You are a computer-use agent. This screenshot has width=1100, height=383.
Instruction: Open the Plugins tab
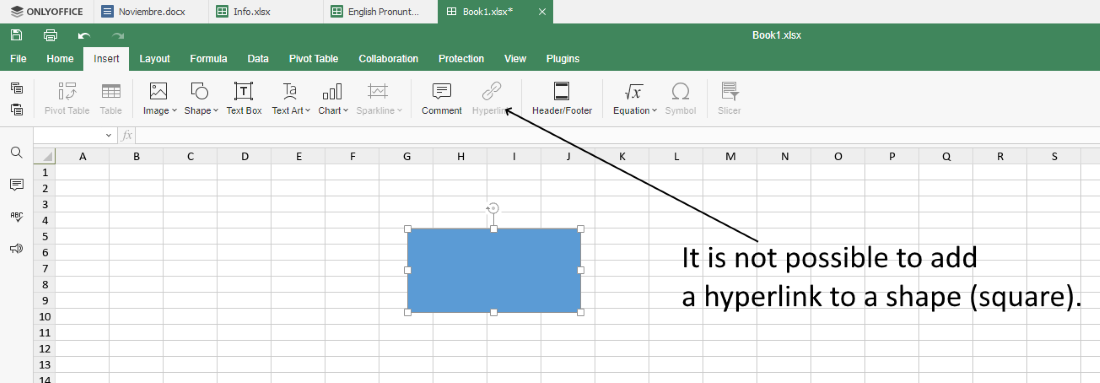pyautogui.click(x=563, y=59)
